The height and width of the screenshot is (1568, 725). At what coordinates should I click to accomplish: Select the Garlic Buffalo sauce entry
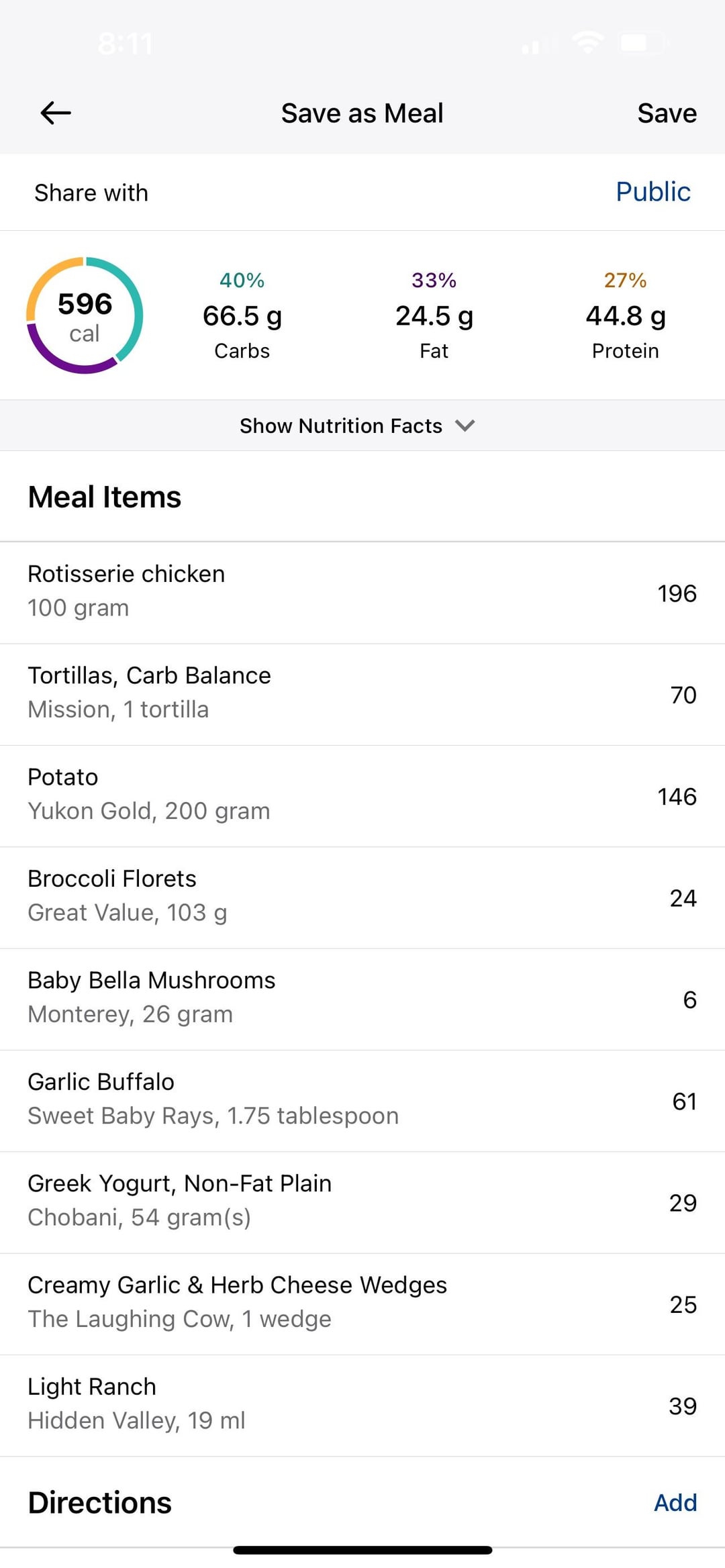tap(362, 1101)
